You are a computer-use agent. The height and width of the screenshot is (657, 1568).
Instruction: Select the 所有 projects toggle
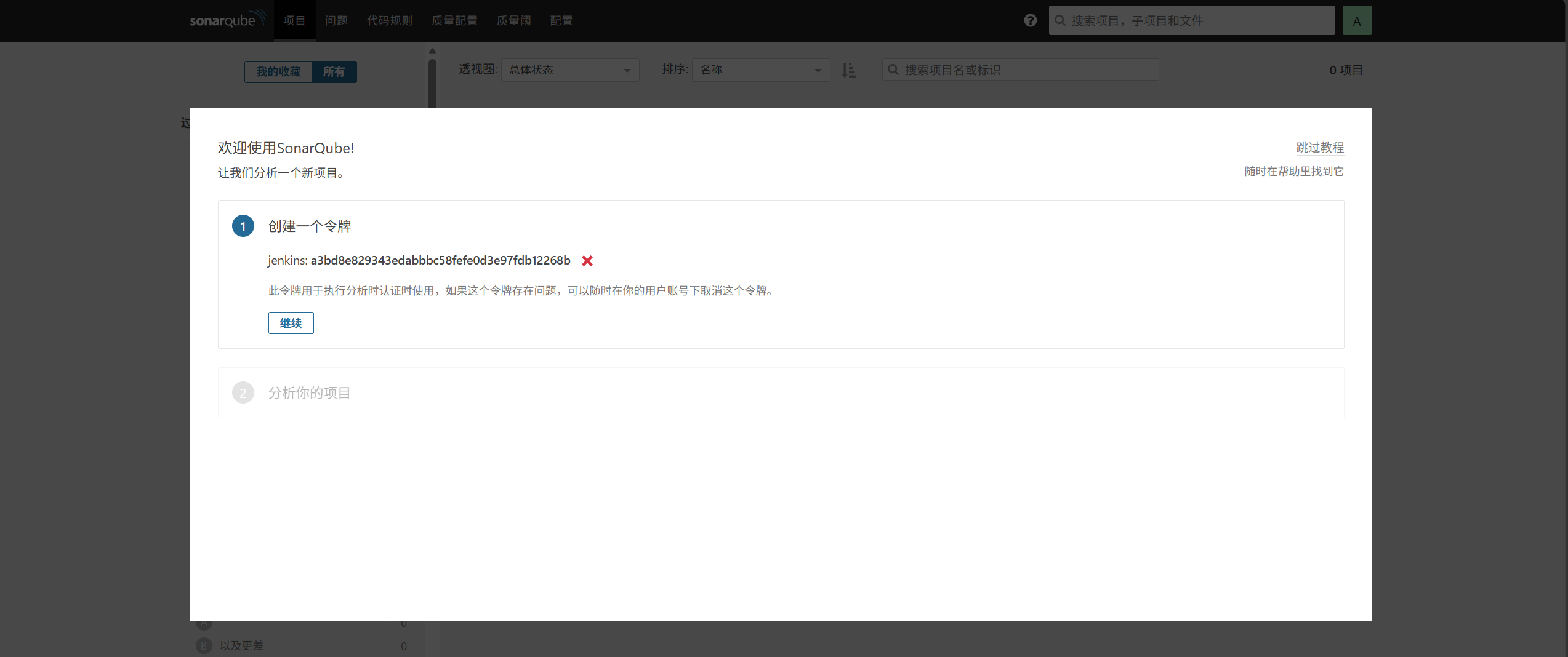point(334,72)
